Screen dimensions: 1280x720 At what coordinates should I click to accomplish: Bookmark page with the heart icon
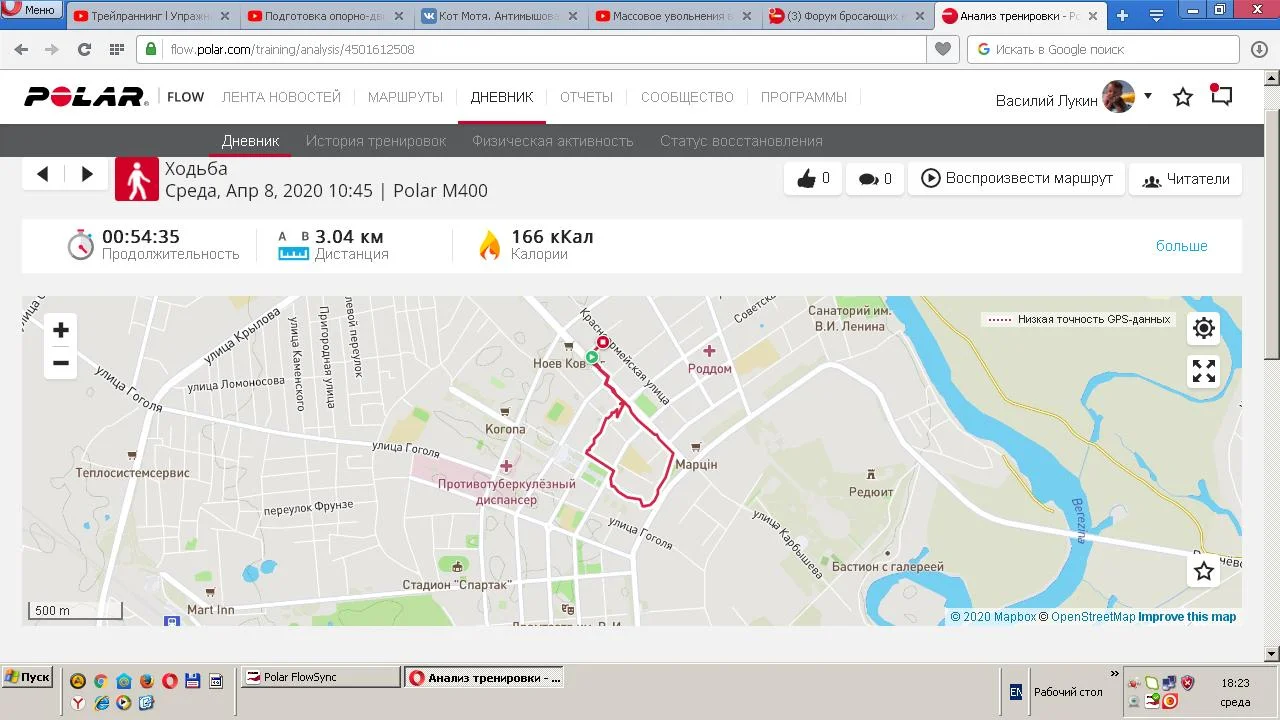[x=942, y=49]
